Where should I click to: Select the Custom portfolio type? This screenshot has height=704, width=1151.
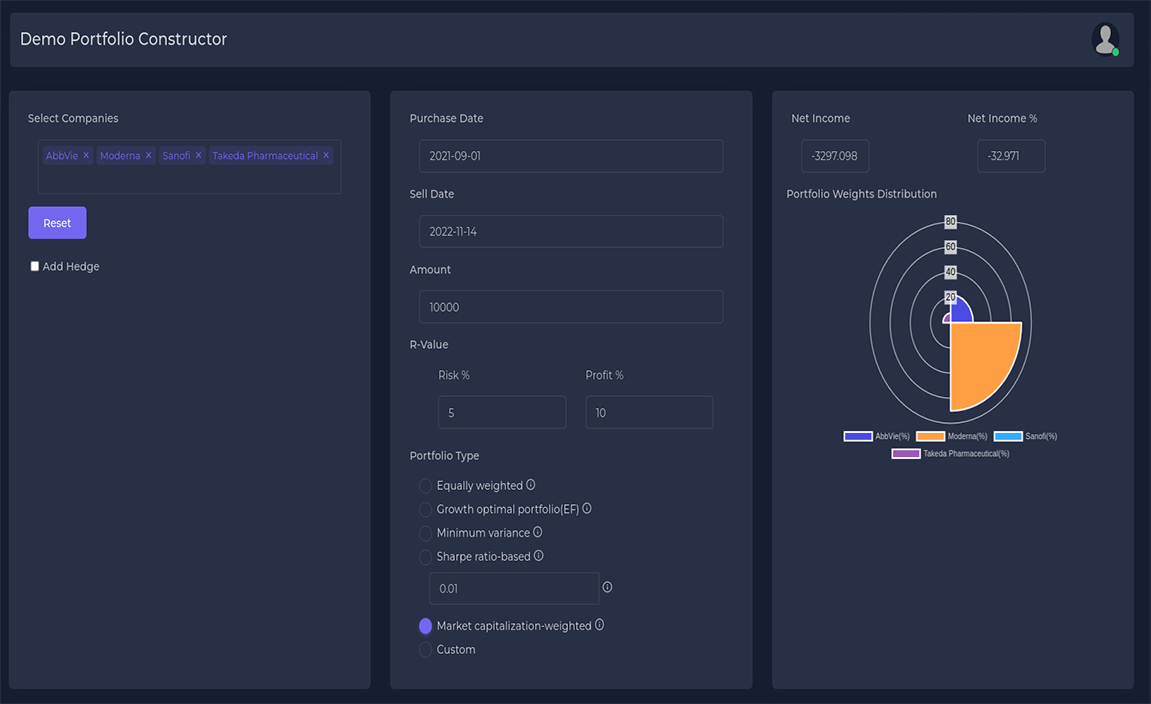425,650
